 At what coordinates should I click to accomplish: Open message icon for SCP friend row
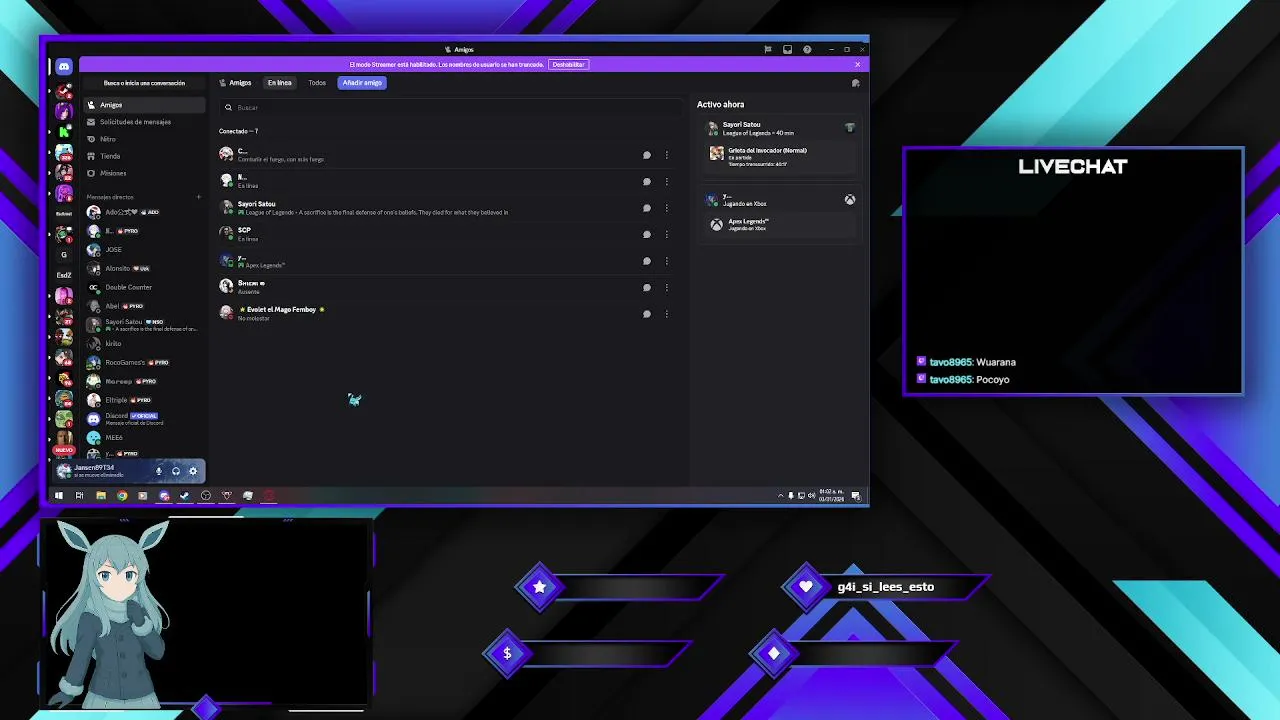coord(647,234)
